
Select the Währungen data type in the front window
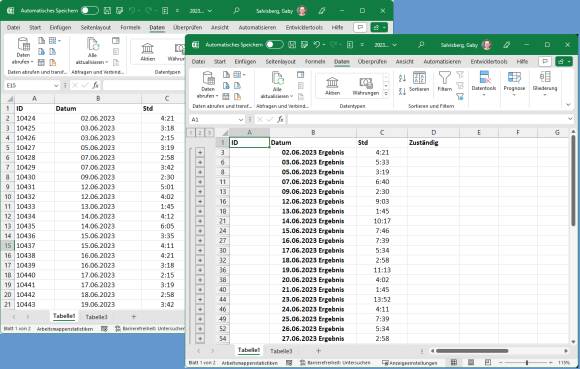coord(366,86)
